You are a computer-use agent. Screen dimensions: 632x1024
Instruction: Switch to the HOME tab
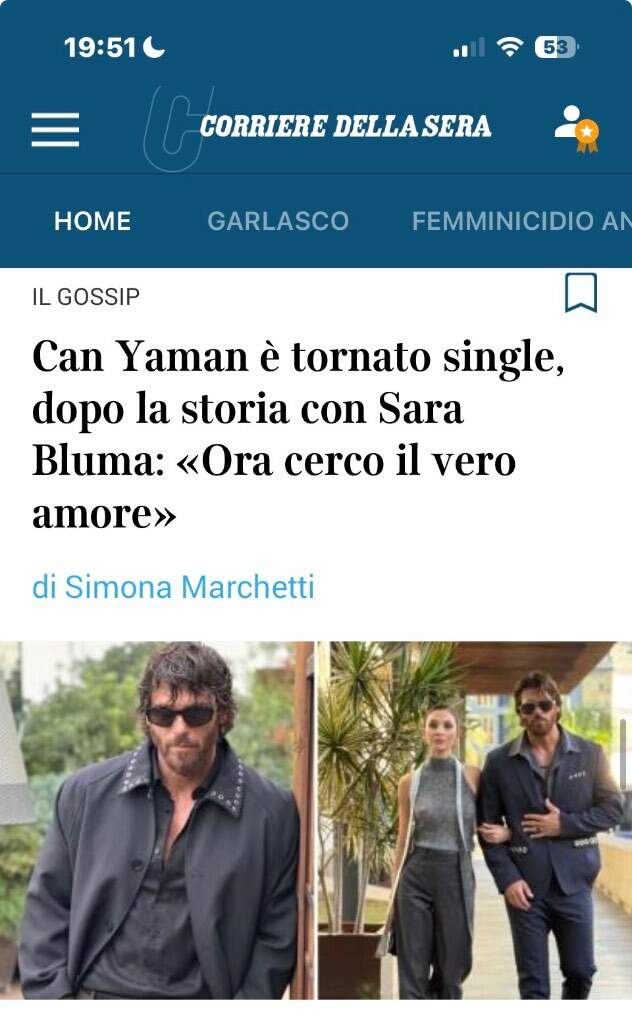pos(93,221)
